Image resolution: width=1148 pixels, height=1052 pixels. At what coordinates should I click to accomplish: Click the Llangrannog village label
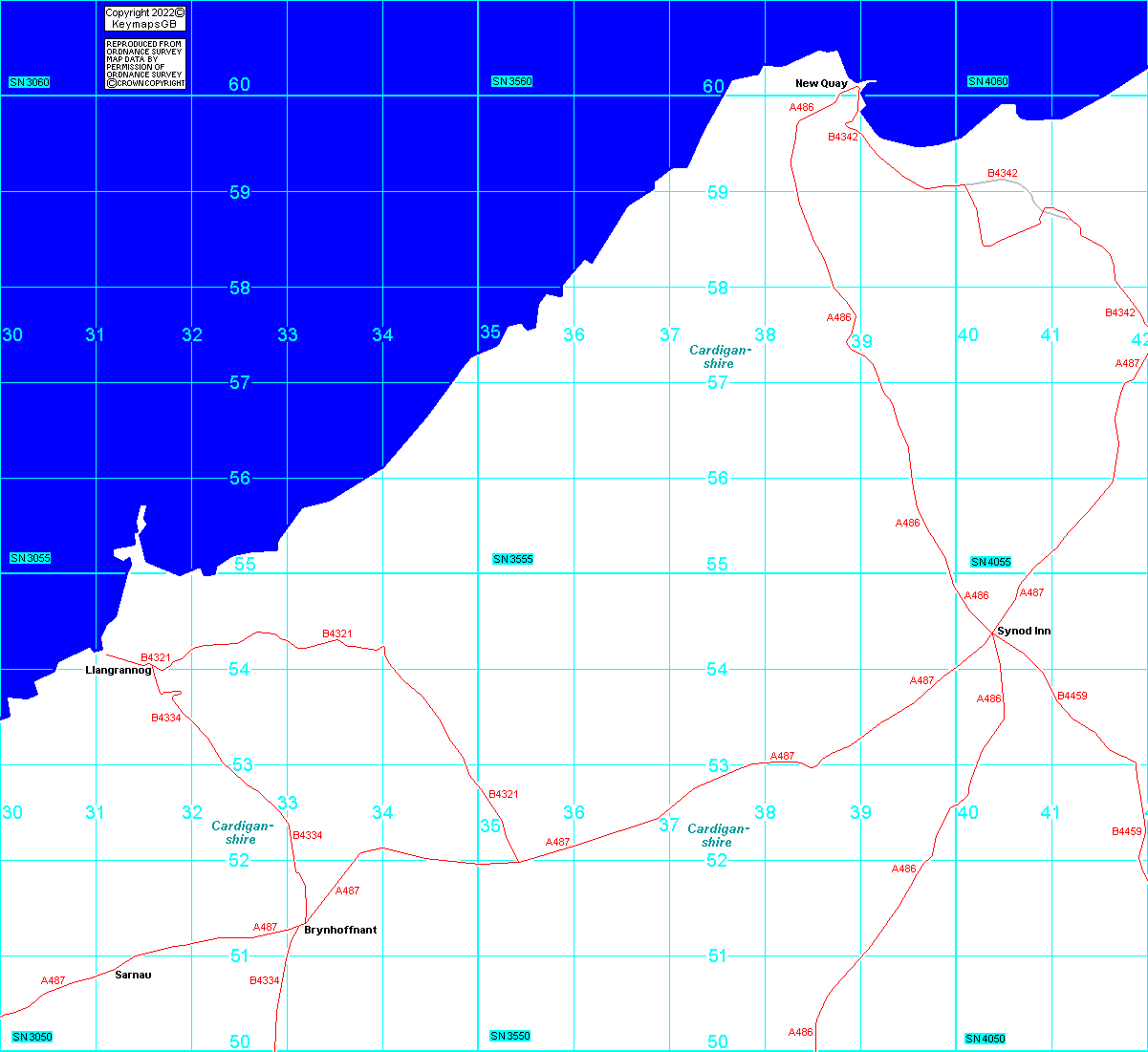tap(119, 670)
